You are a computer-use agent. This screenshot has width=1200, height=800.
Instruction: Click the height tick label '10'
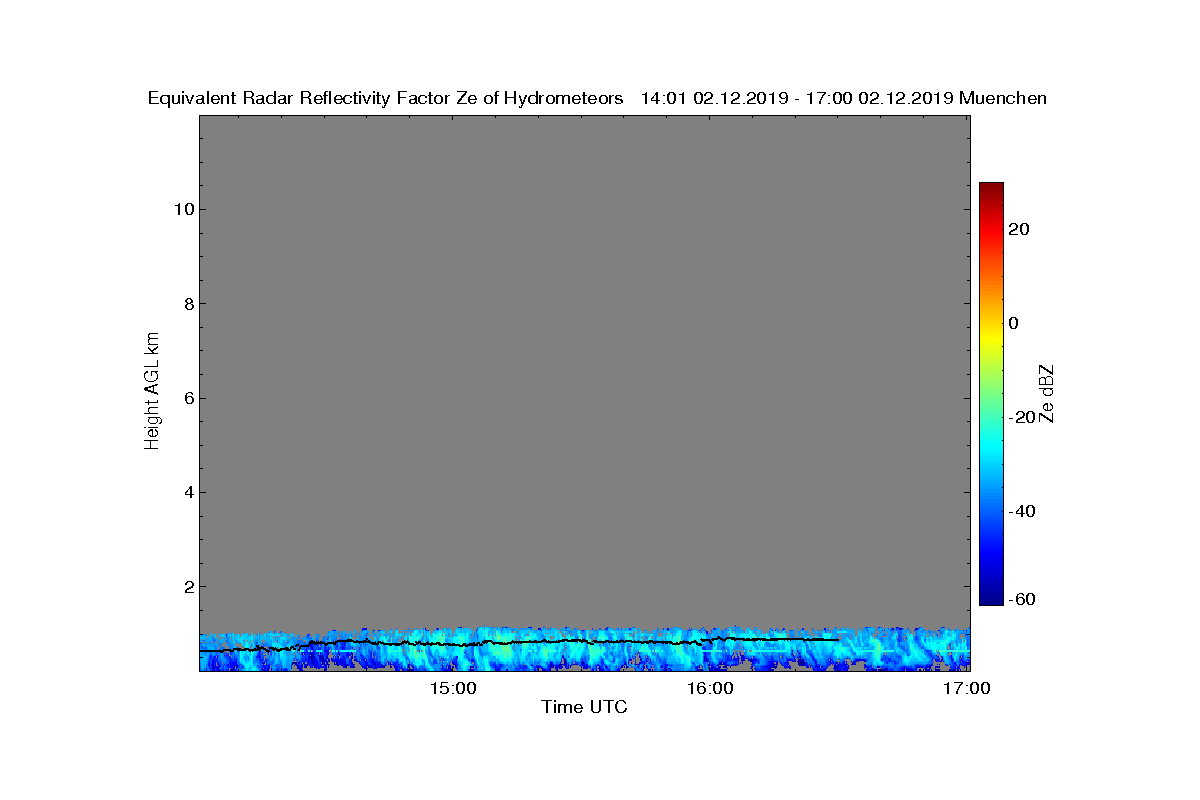[182, 210]
